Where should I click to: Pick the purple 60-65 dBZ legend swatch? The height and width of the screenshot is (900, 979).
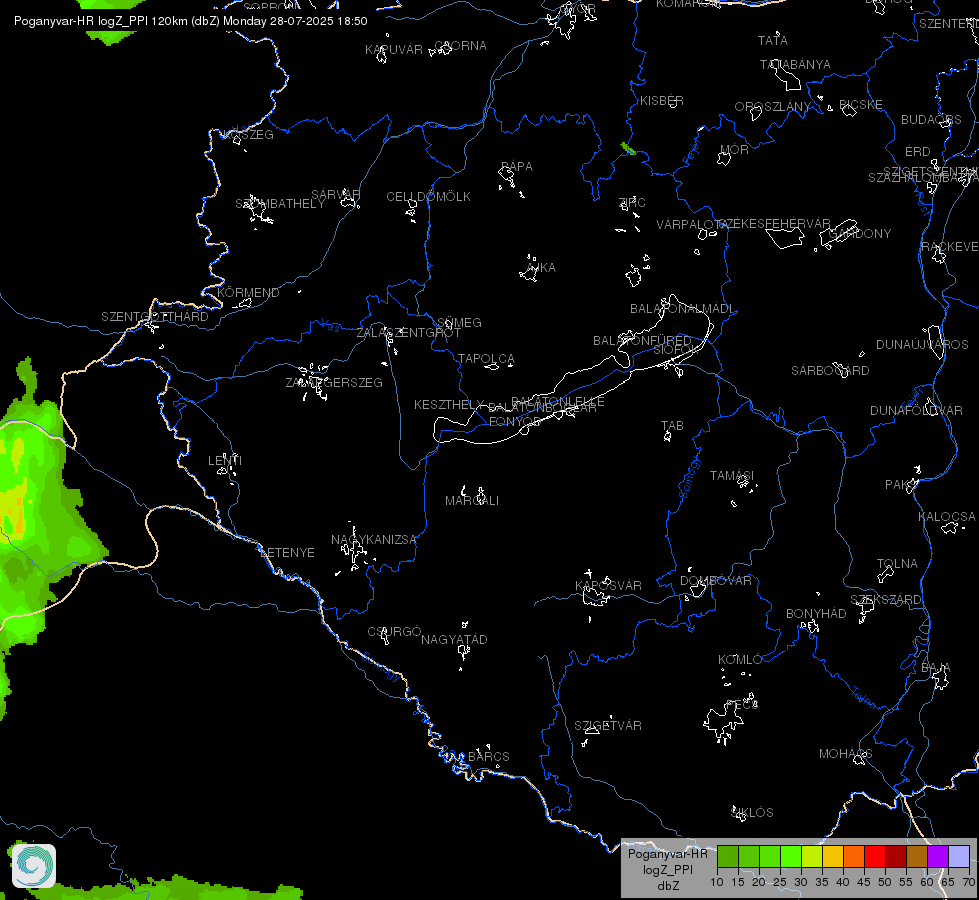tap(938, 857)
